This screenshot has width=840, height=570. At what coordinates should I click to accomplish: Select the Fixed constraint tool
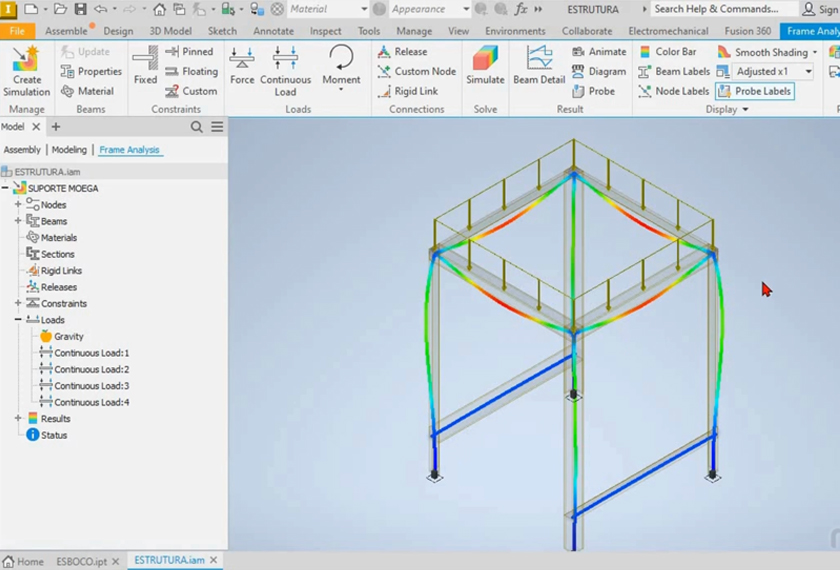[x=145, y=64]
